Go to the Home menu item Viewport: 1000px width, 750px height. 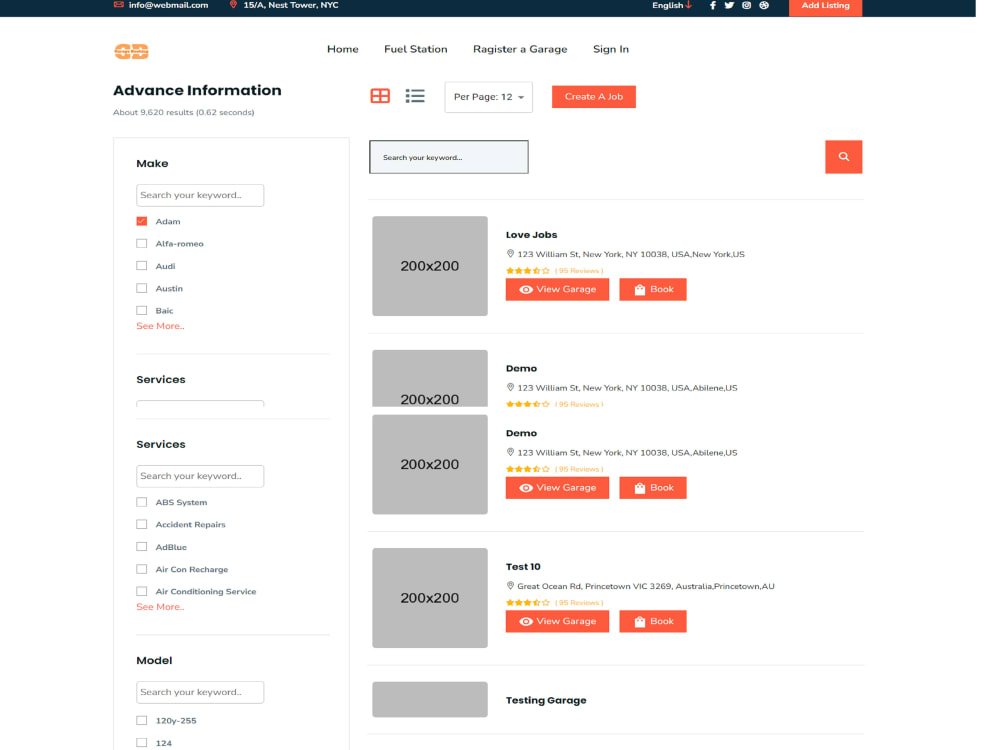pos(342,49)
